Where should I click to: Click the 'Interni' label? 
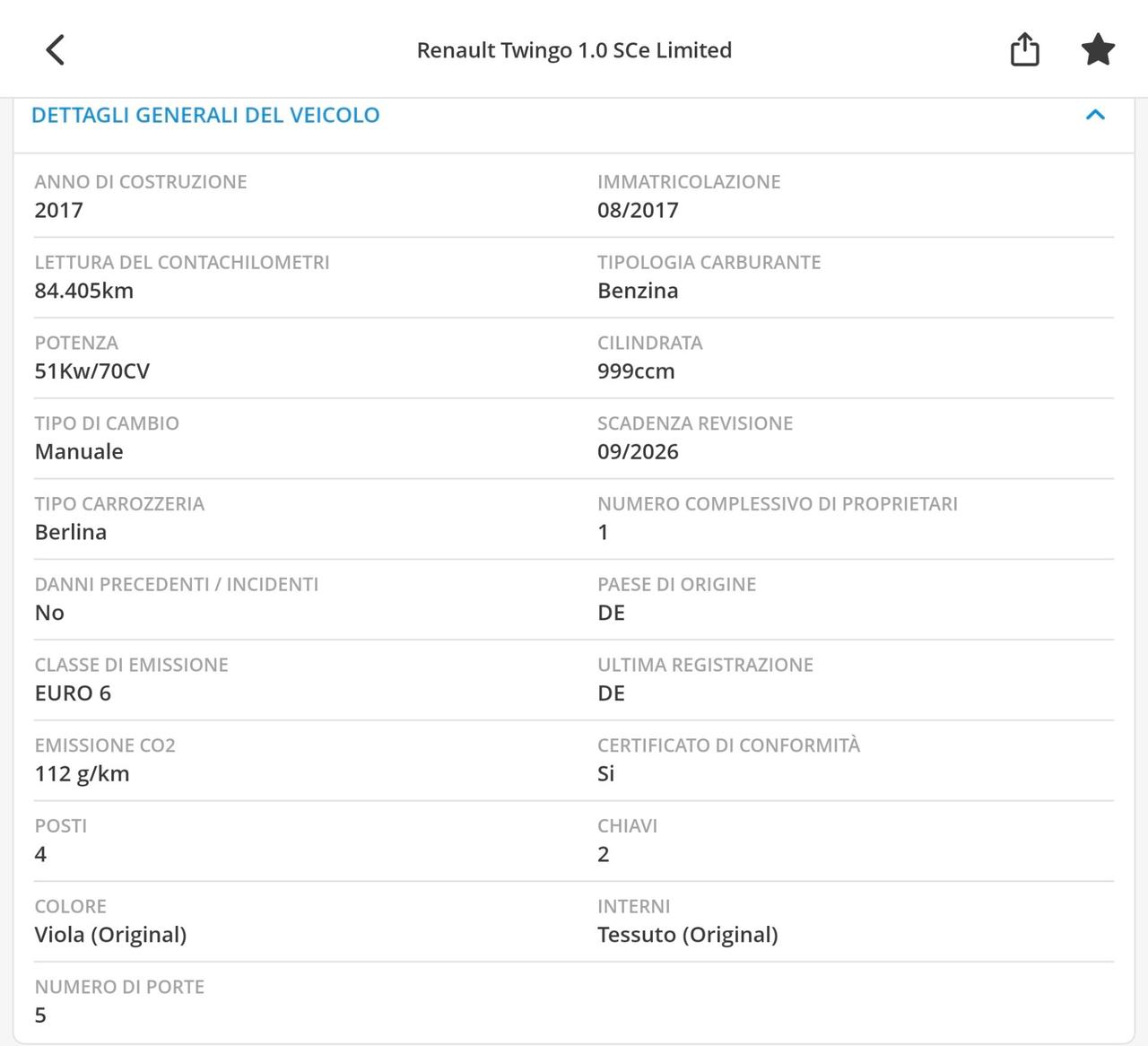(x=634, y=906)
